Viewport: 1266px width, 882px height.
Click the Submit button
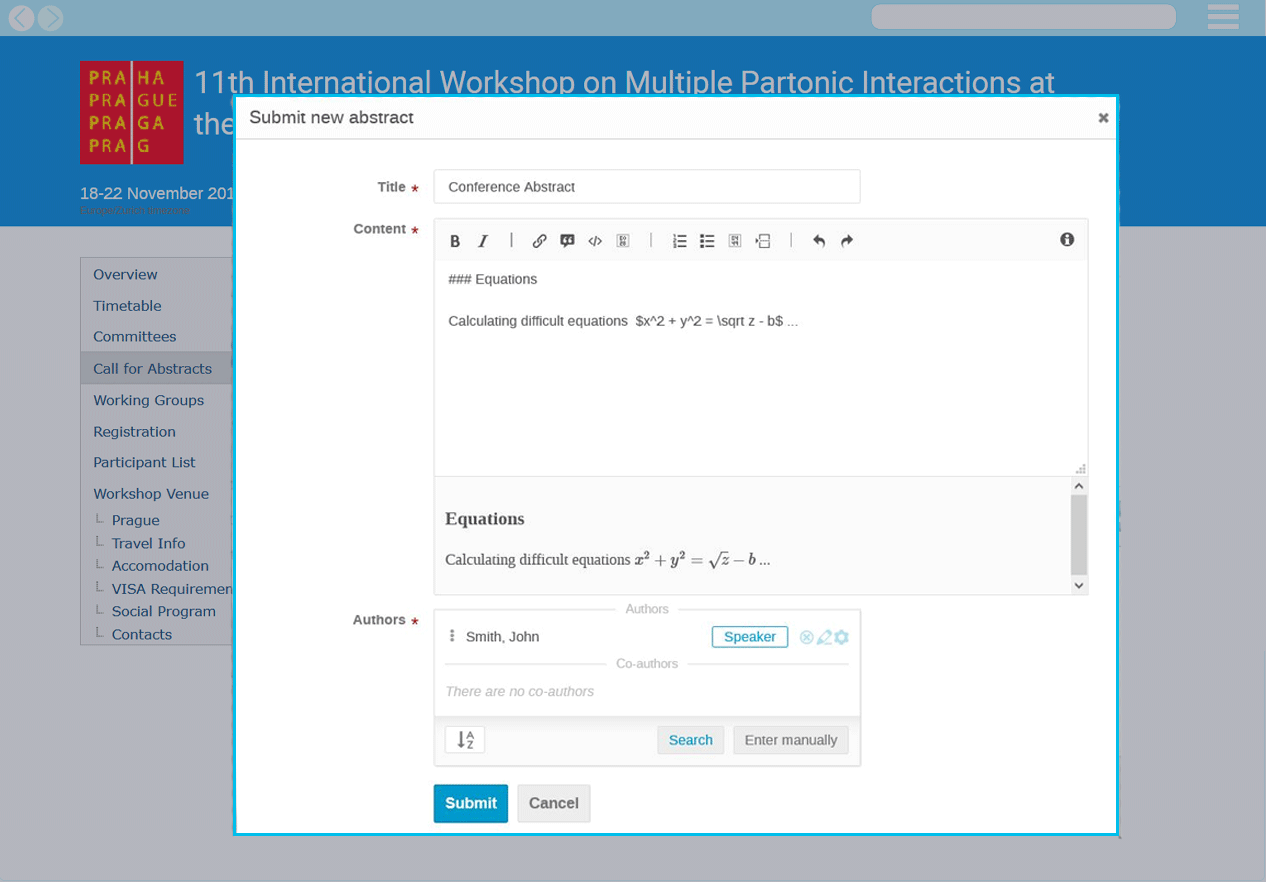(x=470, y=803)
